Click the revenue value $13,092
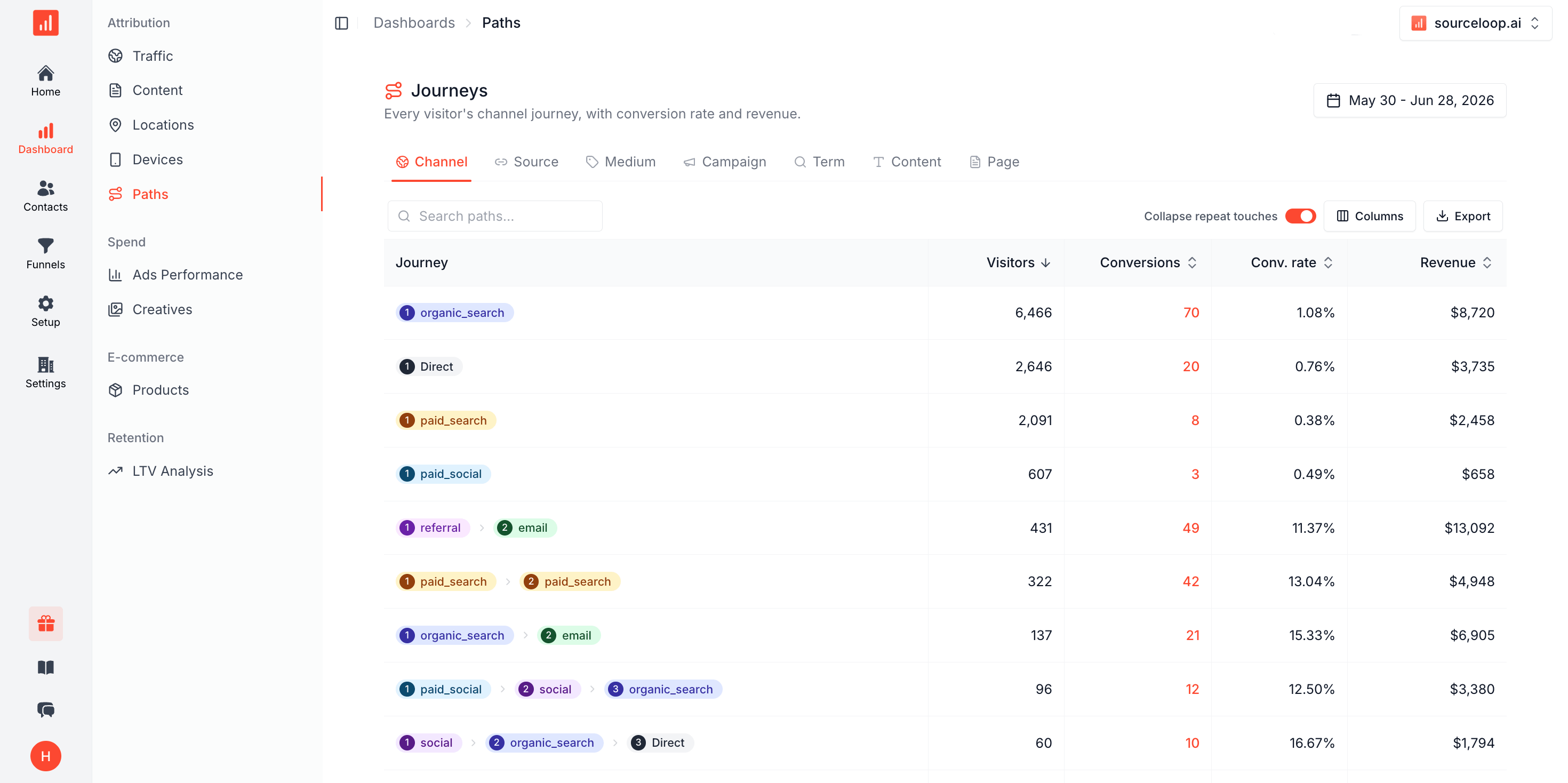 tap(1469, 528)
